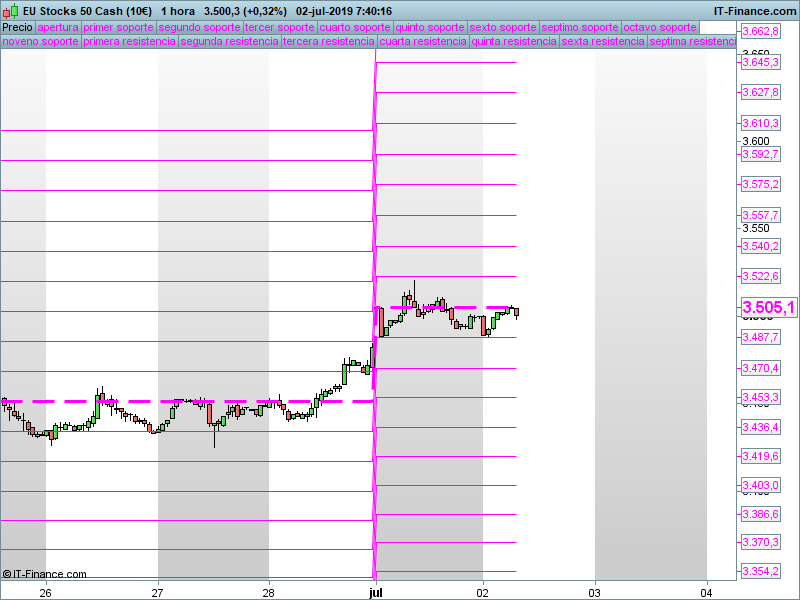This screenshot has width=800, height=600.
Task: Click the 3.550 axis label
Action: (756, 228)
